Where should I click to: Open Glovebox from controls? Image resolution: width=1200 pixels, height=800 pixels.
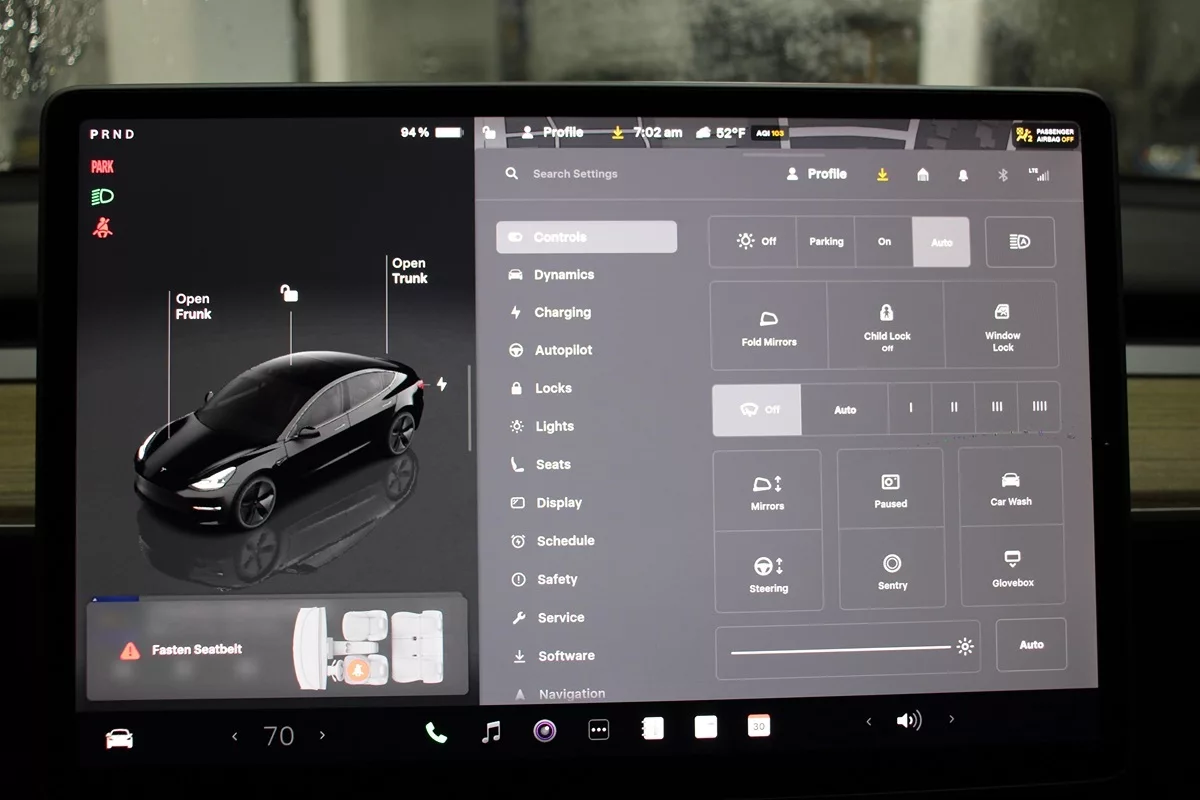(x=1012, y=567)
